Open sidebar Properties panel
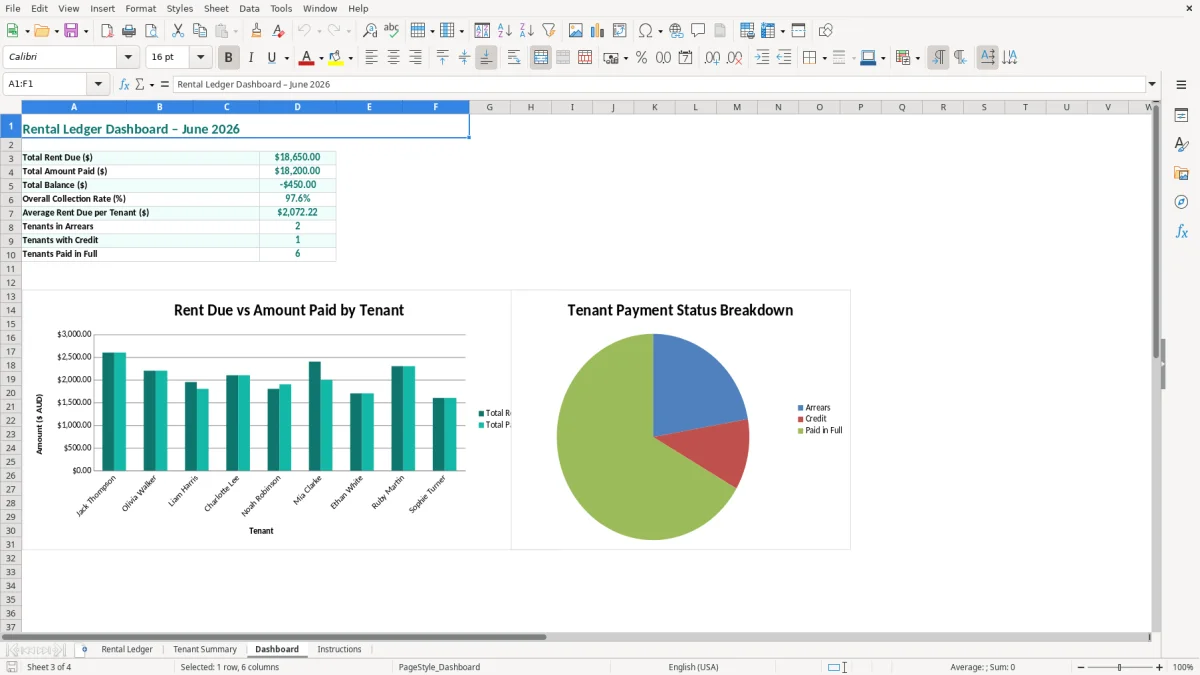The width and height of the screenshot is (1200, 675). 1181,116
